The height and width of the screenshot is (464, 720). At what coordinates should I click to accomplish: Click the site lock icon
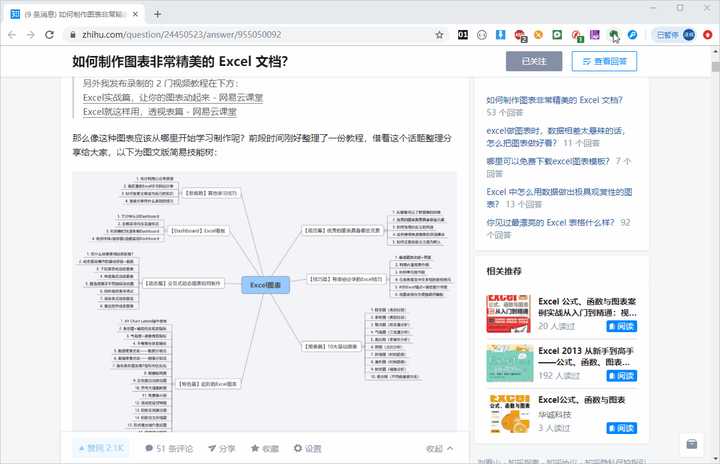(x=73, y=35)
